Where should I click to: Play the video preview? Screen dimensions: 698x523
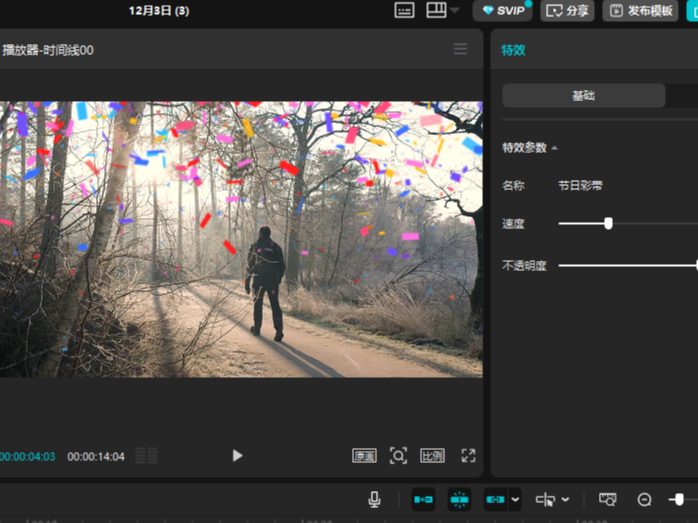237,456
